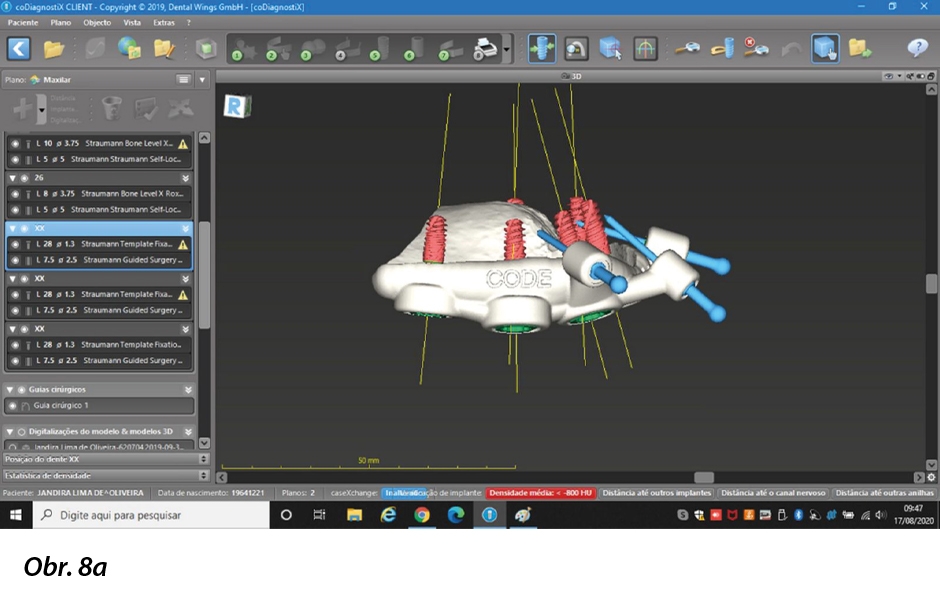Expand Guias cirúrgicos double-chevron options
The height and width of the screenshot is (600, 940).
pyautogui.click(x=188, y=390)
